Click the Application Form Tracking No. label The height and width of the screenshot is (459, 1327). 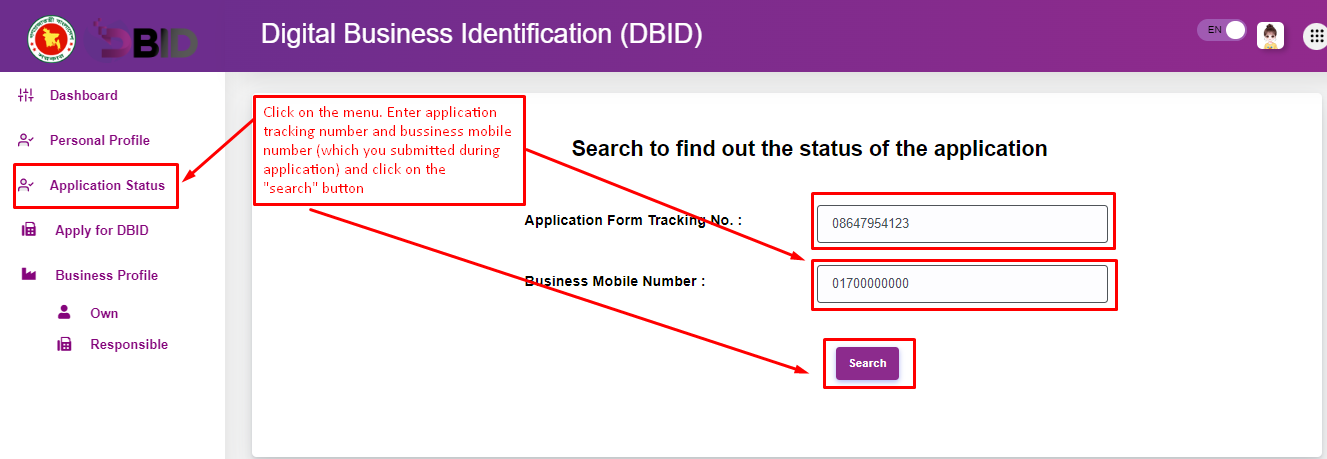(x=633, y=220)
